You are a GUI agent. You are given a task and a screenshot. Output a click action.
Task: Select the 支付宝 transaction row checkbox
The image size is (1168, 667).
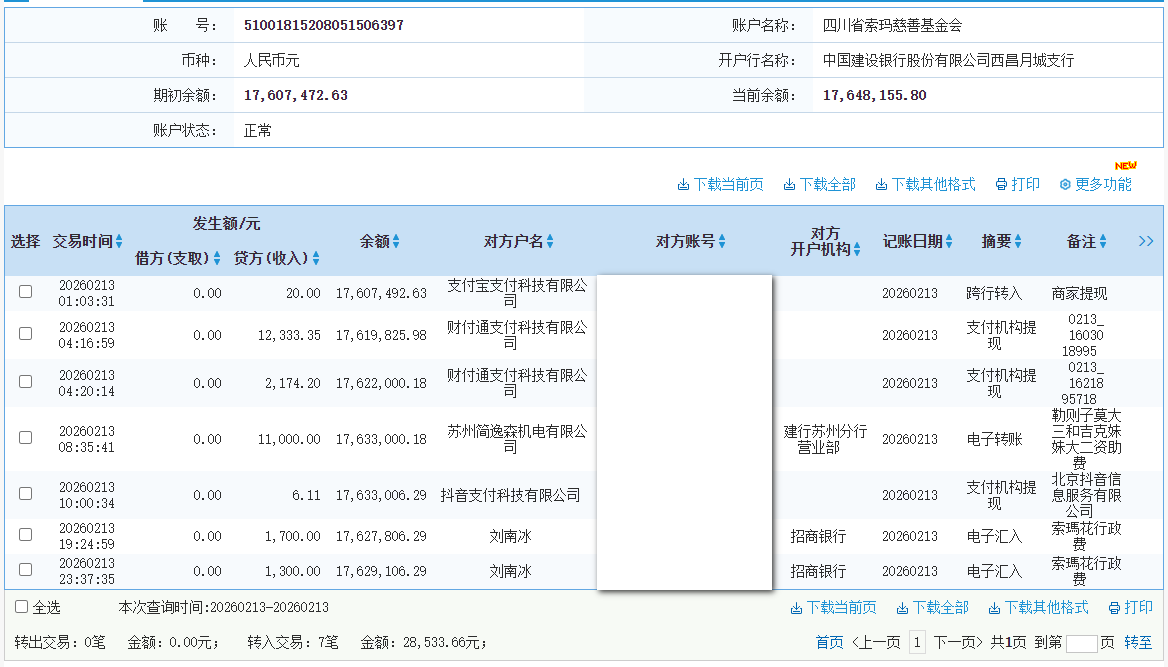point(25,293)
